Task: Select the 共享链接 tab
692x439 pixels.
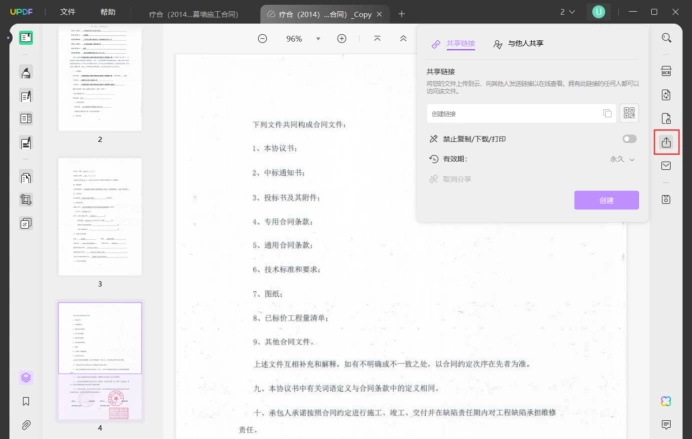Action: [x=453, y=44]
